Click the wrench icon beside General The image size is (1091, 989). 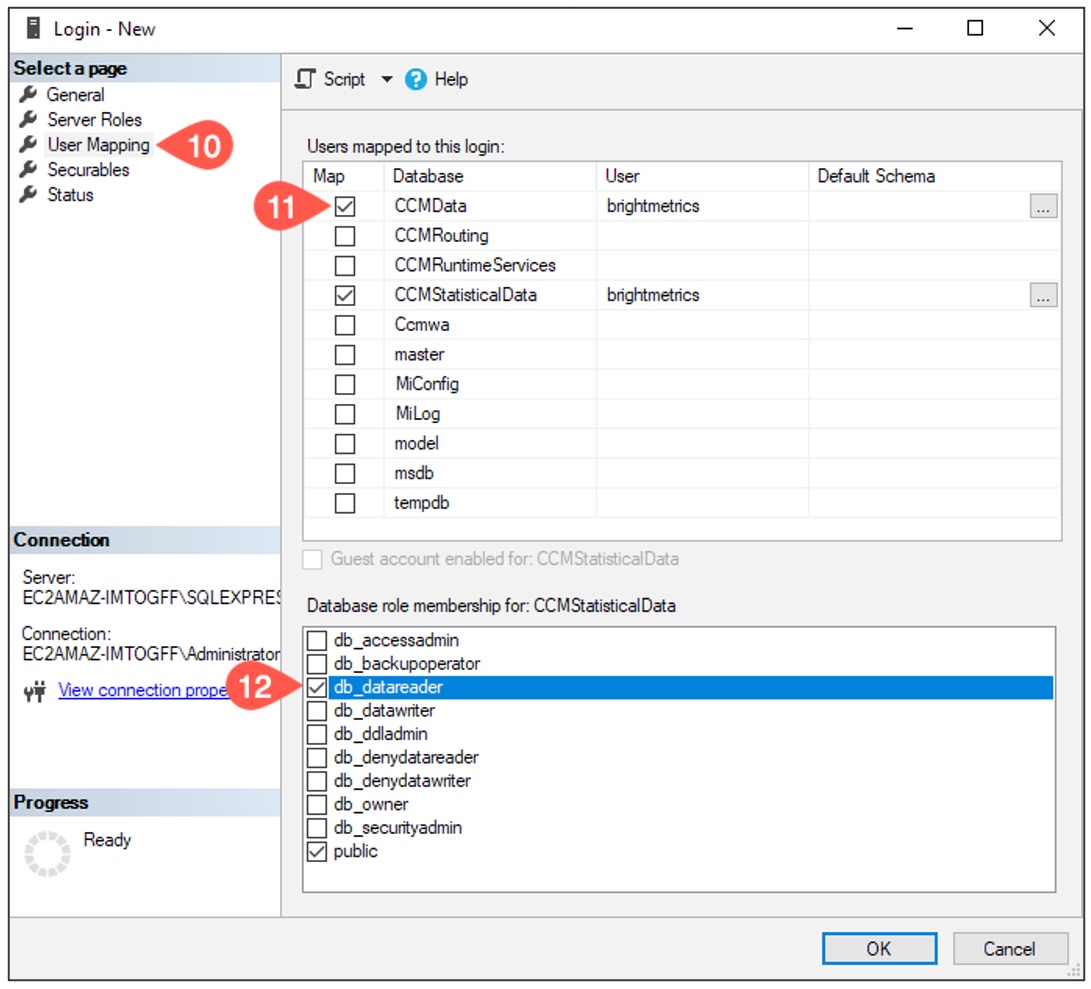[x=29, y=94]
